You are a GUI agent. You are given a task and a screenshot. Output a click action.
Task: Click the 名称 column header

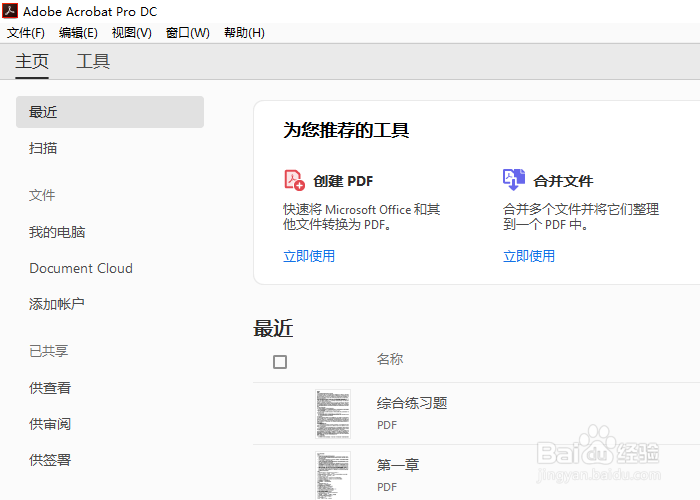coord(390,359)
